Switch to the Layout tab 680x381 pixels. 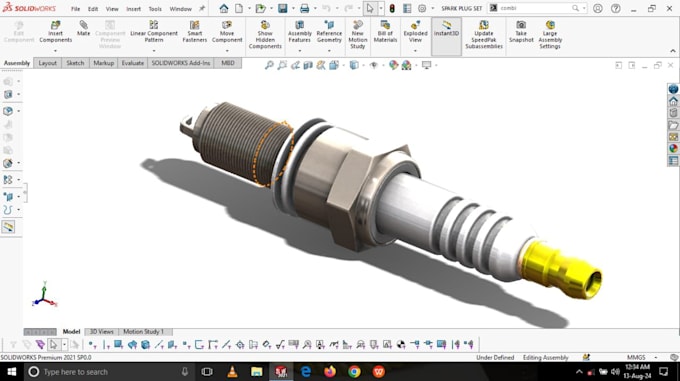(47, 63)
